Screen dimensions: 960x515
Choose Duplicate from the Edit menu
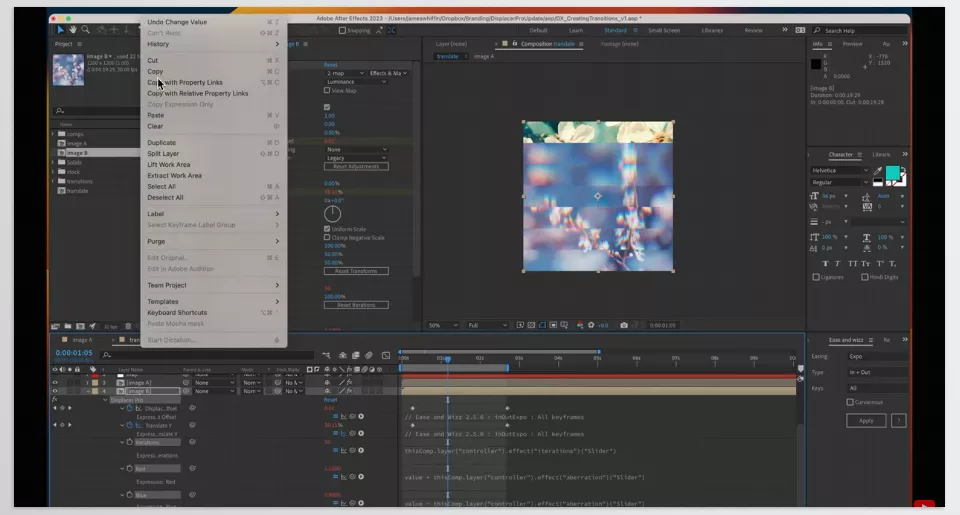(x=162, y=143)
